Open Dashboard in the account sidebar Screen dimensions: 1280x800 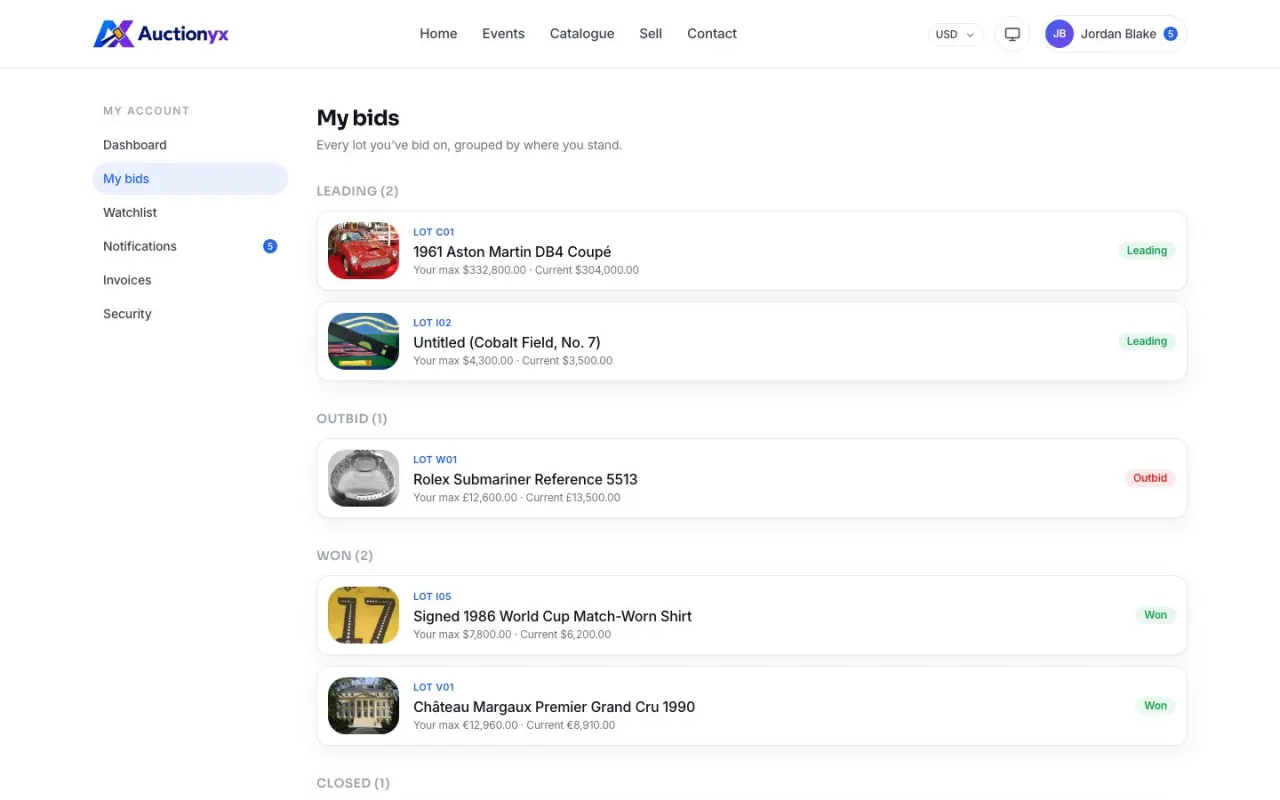[x=190, y=145]
